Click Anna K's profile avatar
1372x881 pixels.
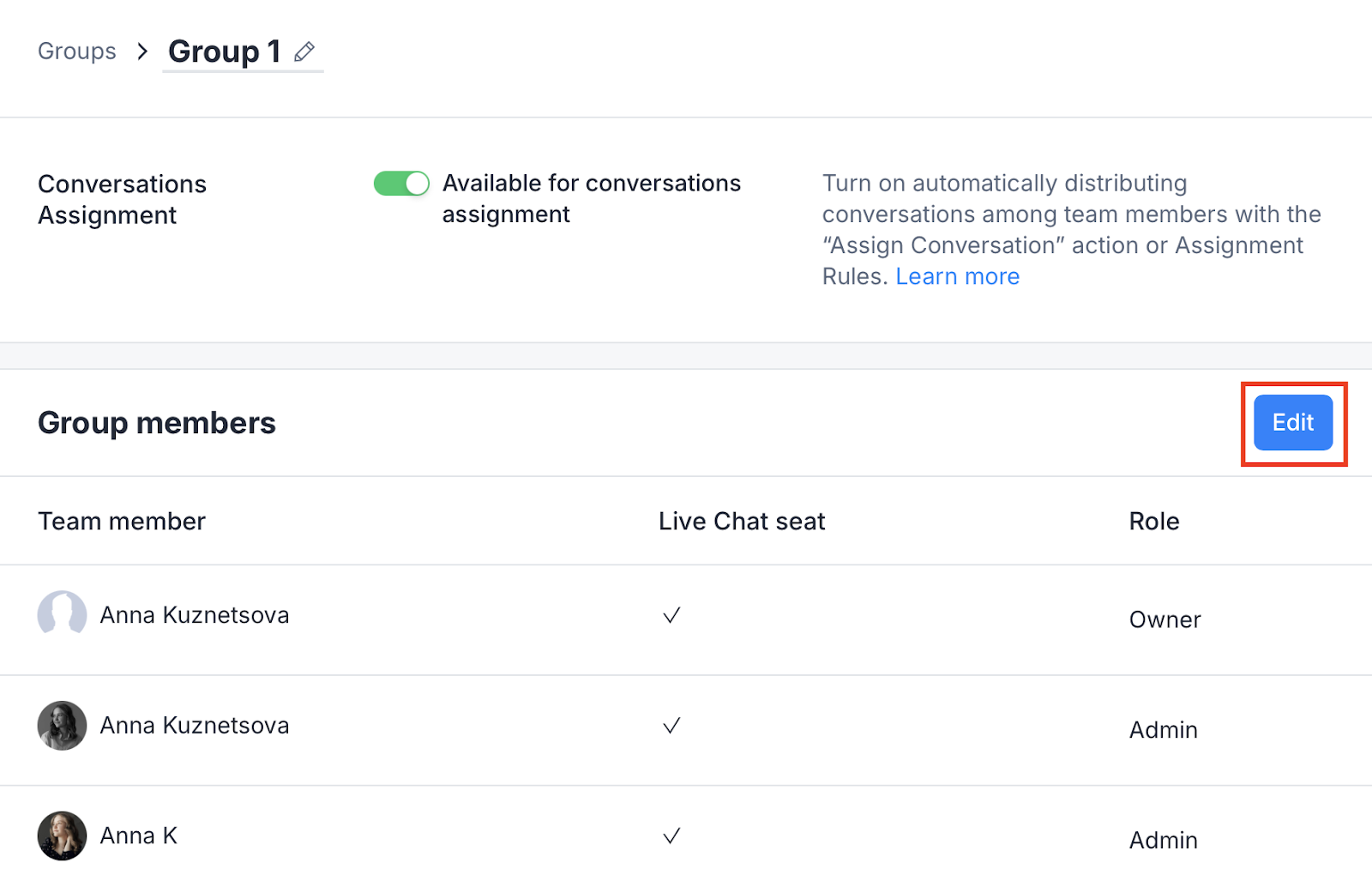[x=62, y=836]
